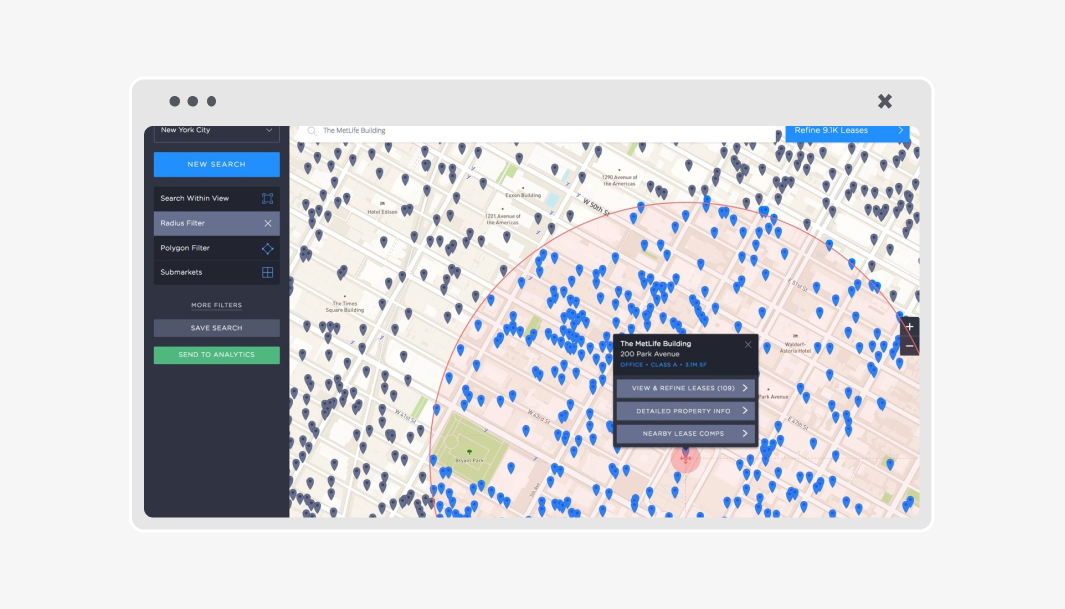Select the Radius Filter row
Screen dimensions: 1065x609
217,223
